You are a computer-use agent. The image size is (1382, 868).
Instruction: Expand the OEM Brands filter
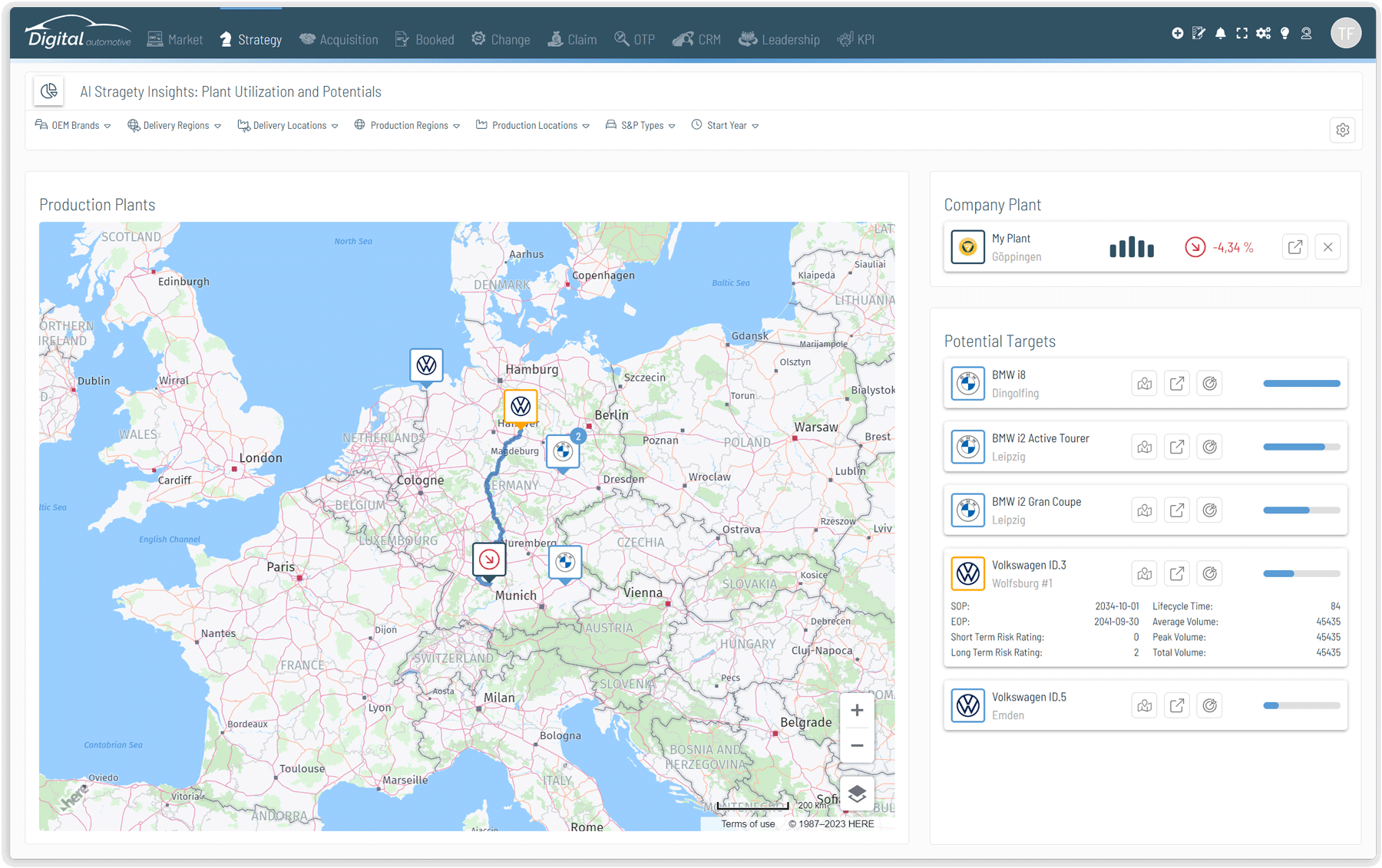[x=73, y=125]
